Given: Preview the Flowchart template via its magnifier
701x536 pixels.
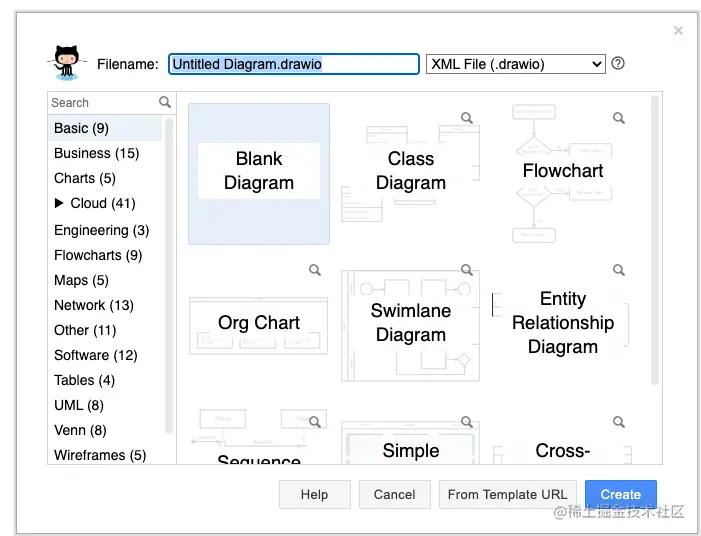Looking at the screenshot, I should (x=619, y=118).
